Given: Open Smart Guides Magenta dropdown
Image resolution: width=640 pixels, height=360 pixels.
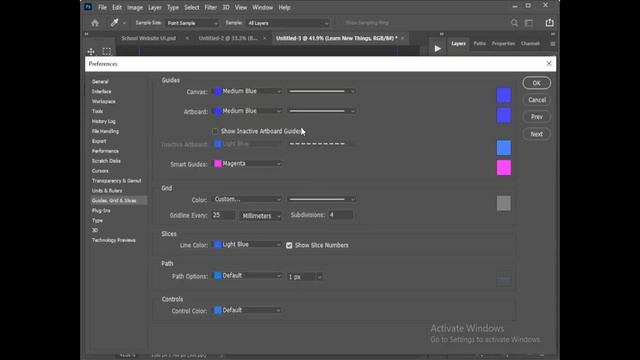Looking at the screenshot, I should (247, 164).
